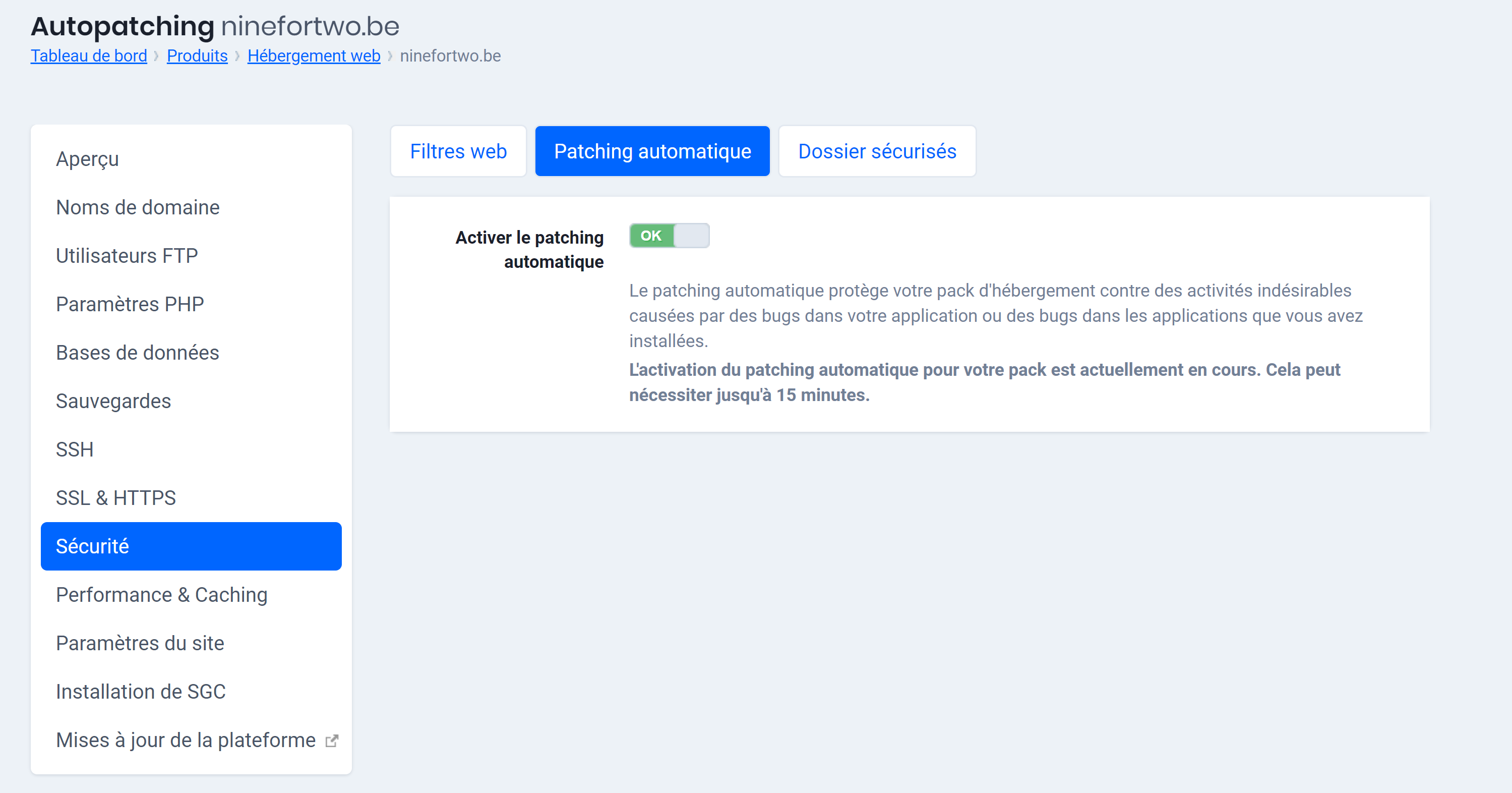The image size is (1512, 793).
Task: Select Aperçu in the sidebar
Action: tap(87, 158)
